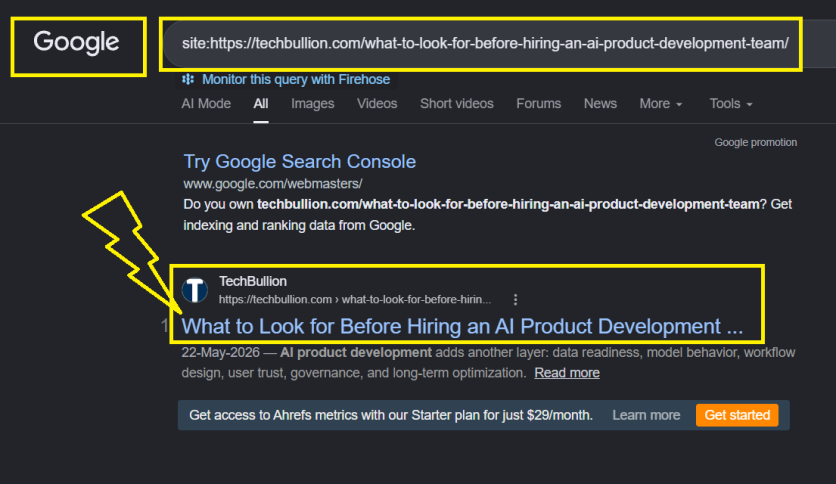Screen dimensions: 836x484
Task: Click Learn more in the Ahrefs banner
Action: tap(646, 415)
